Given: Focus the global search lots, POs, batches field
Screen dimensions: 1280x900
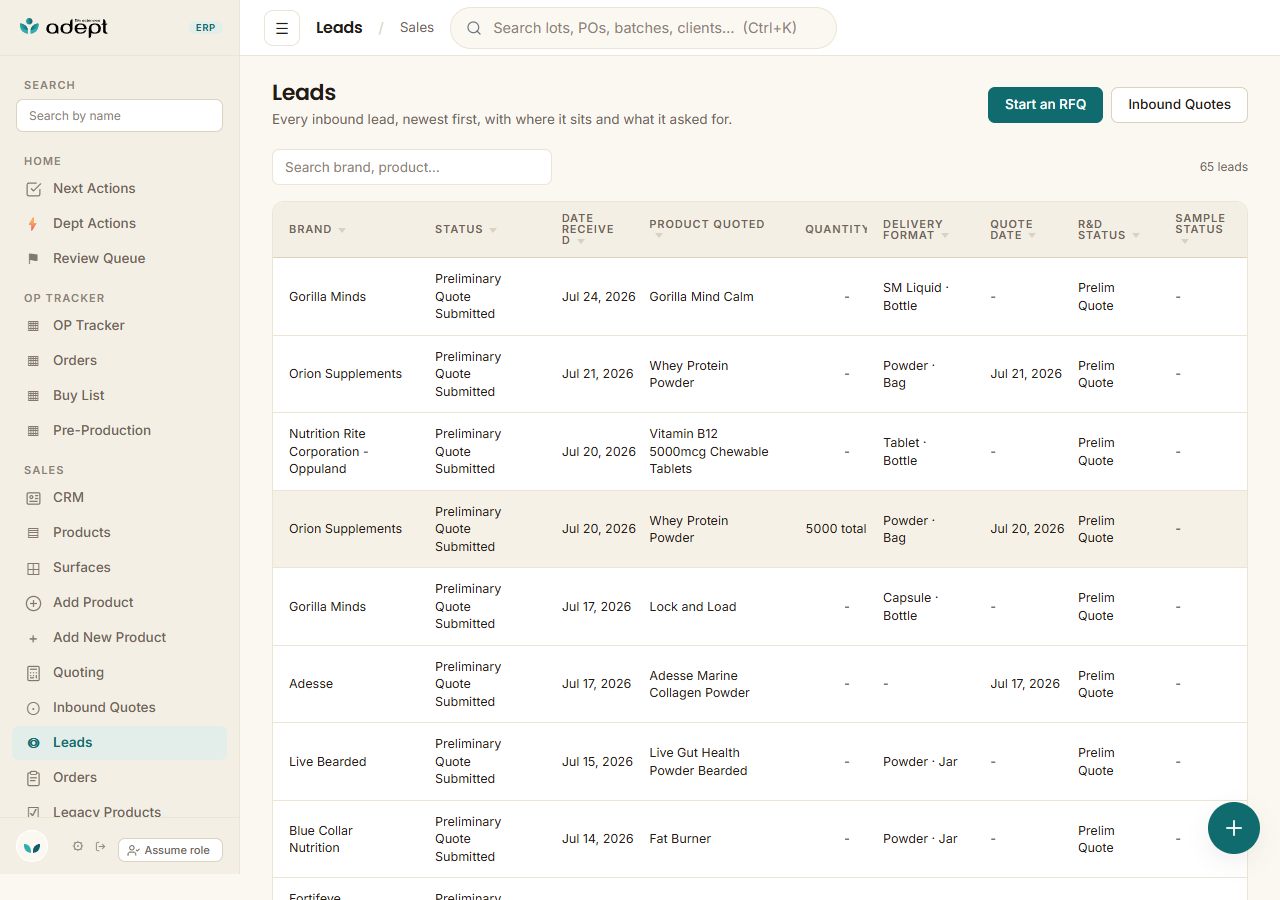Looking at the screenshot, I should click(x=643, y=28).
